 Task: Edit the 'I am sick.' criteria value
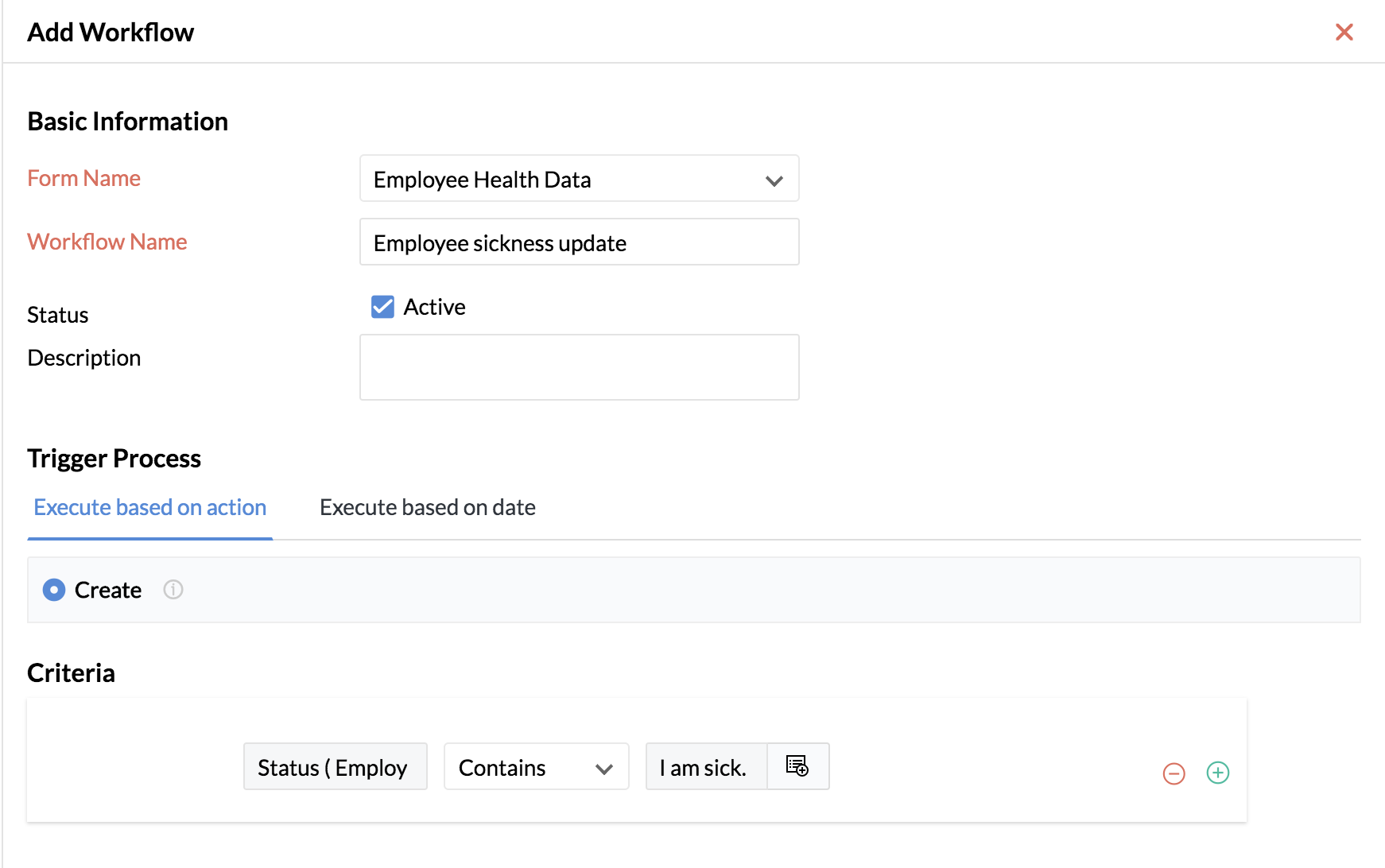click(706, 767)
